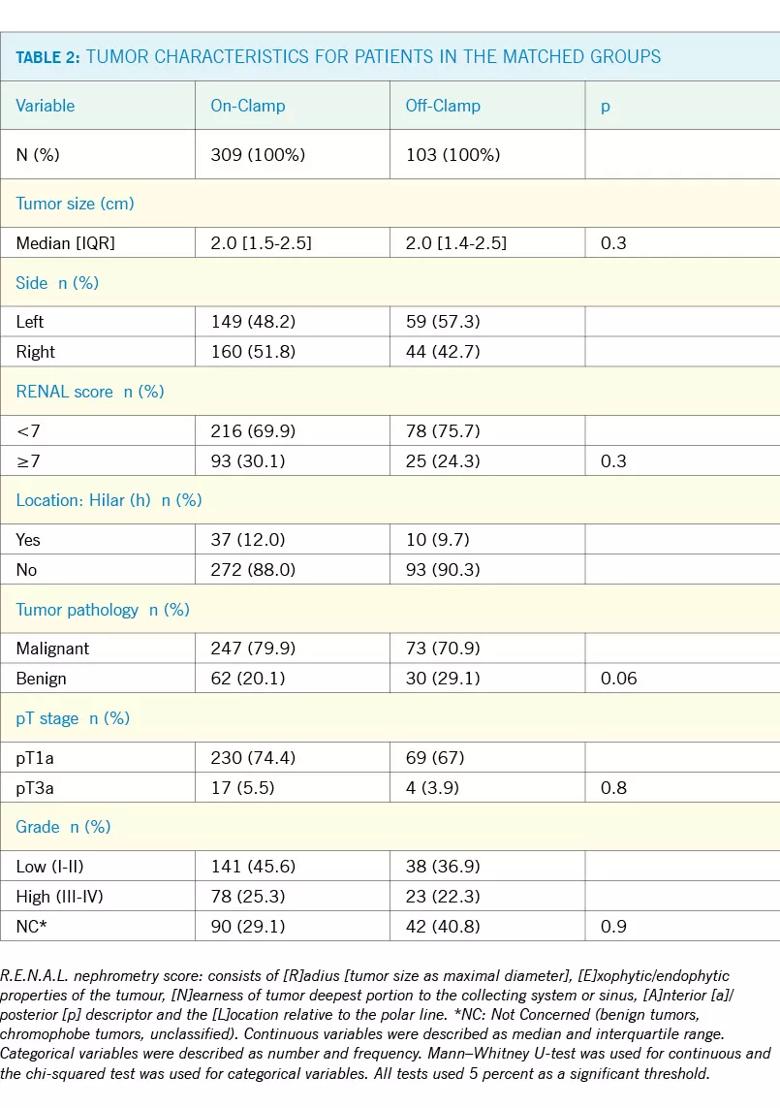Screen dimensions: 780x1108
Task: Select the 93 (30.1) On-Clamp cell
Action: pyautogui.click(x=248, y=461)
